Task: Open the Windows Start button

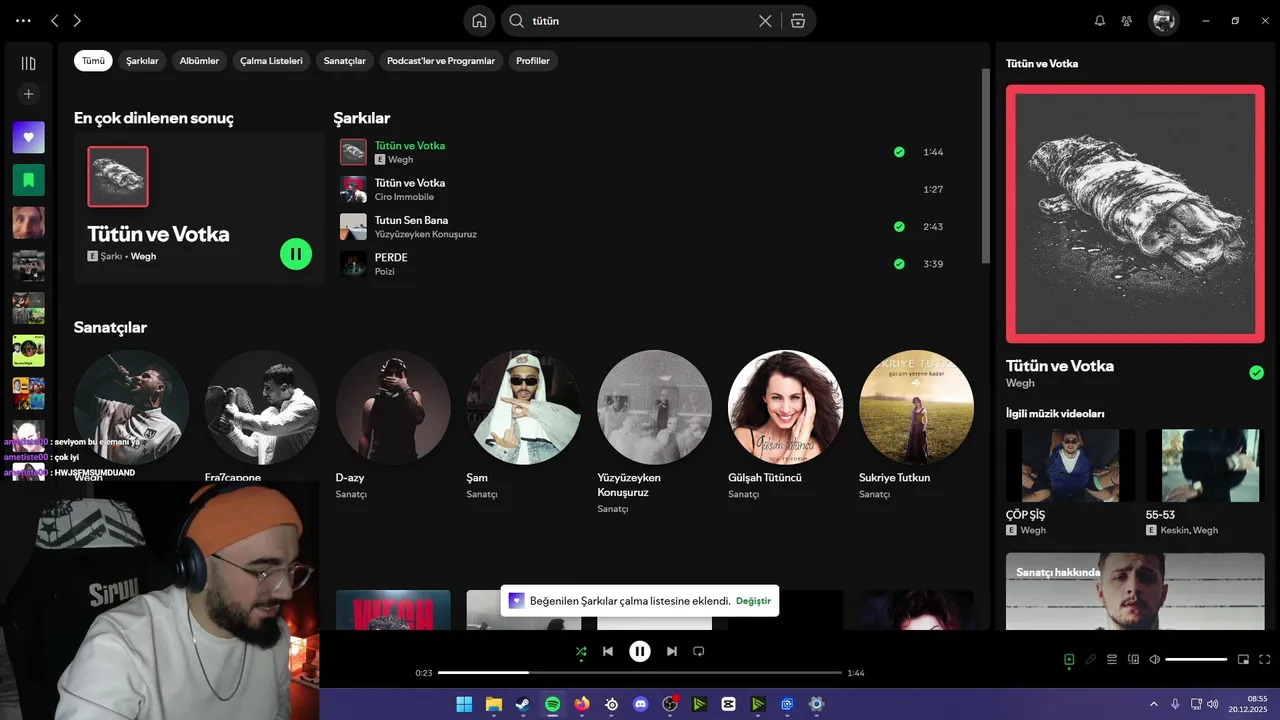Action: pos(464,704)
